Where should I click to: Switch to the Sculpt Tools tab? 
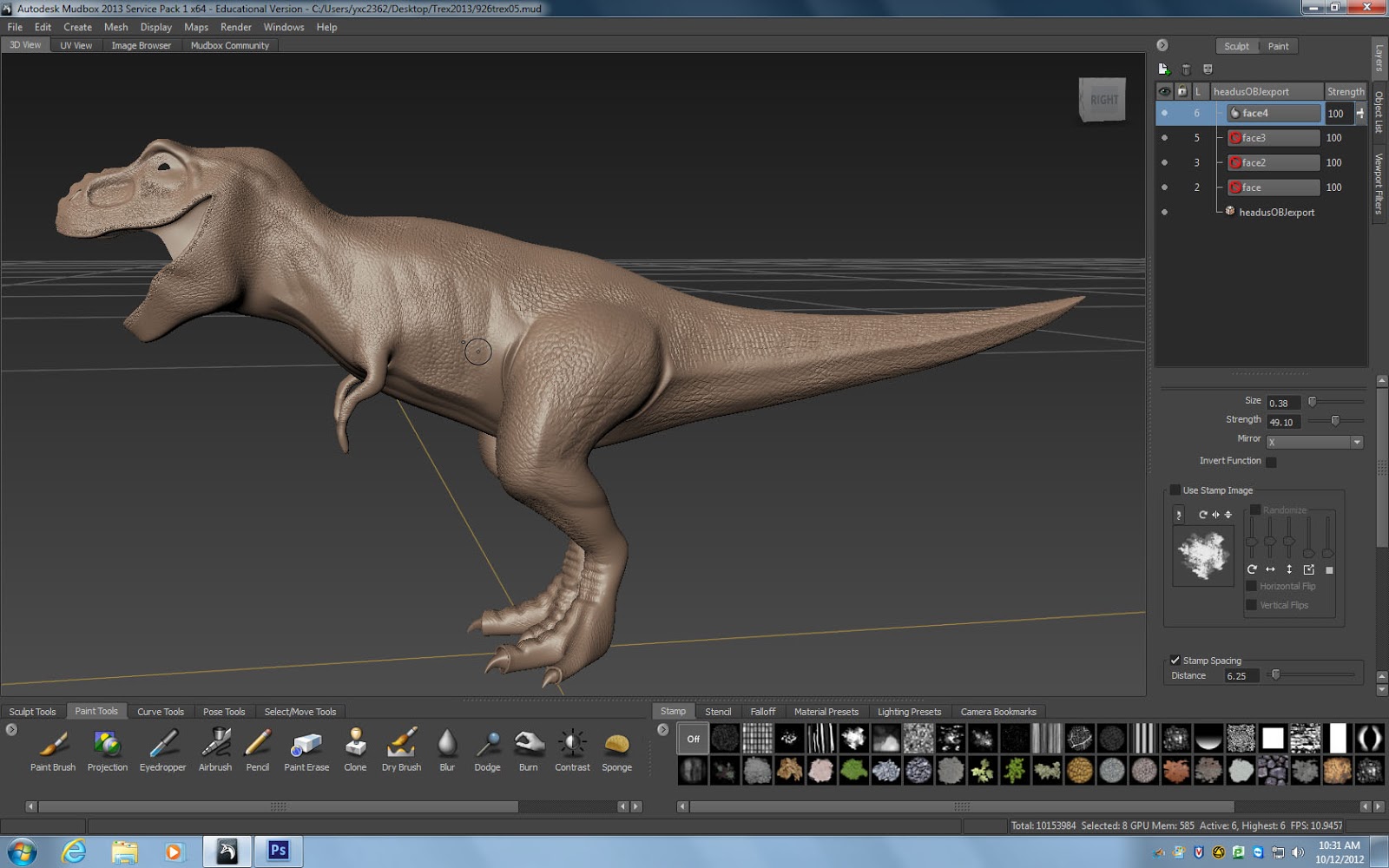33,712
